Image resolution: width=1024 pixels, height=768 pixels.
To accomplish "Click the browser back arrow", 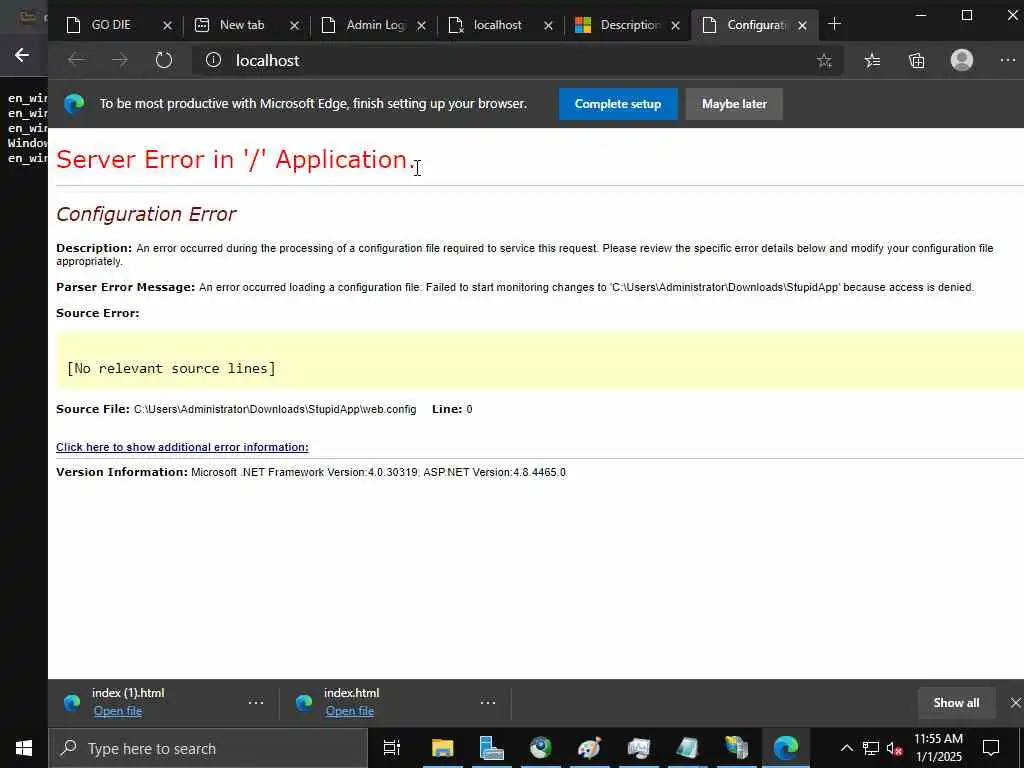I will (x=76, y=60).
